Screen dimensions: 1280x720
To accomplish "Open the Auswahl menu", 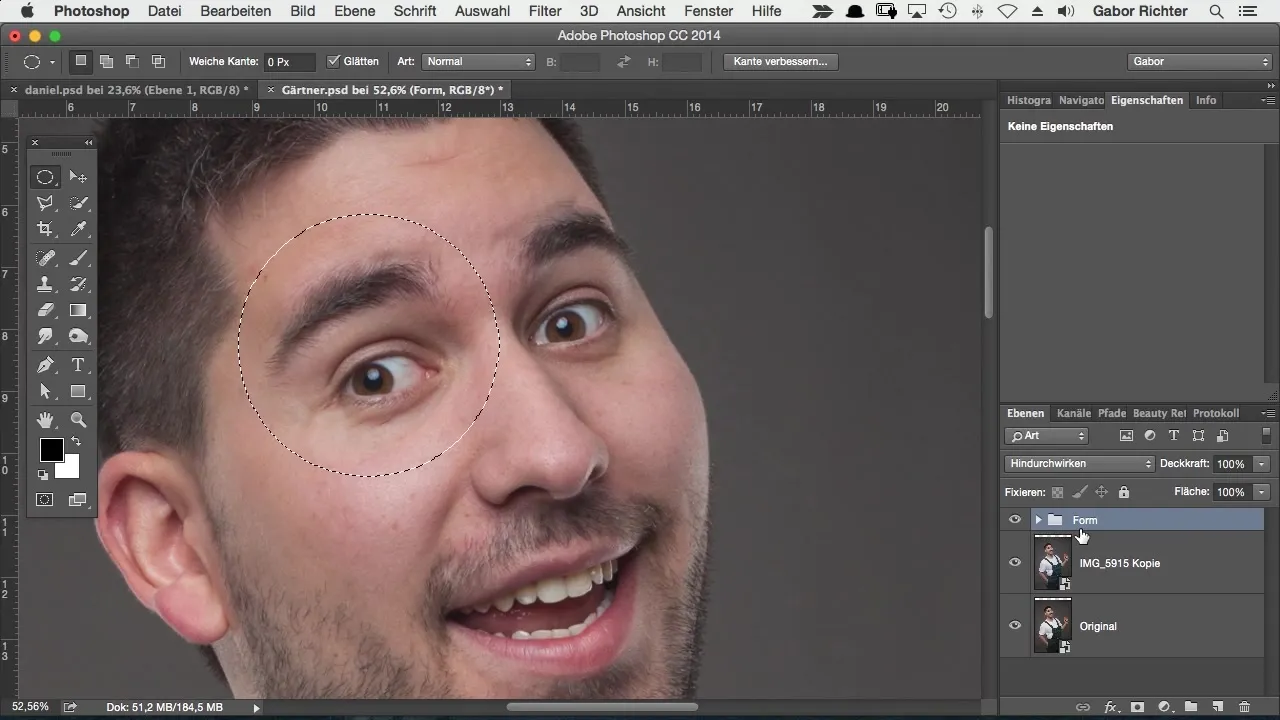I will coord(481,11).
